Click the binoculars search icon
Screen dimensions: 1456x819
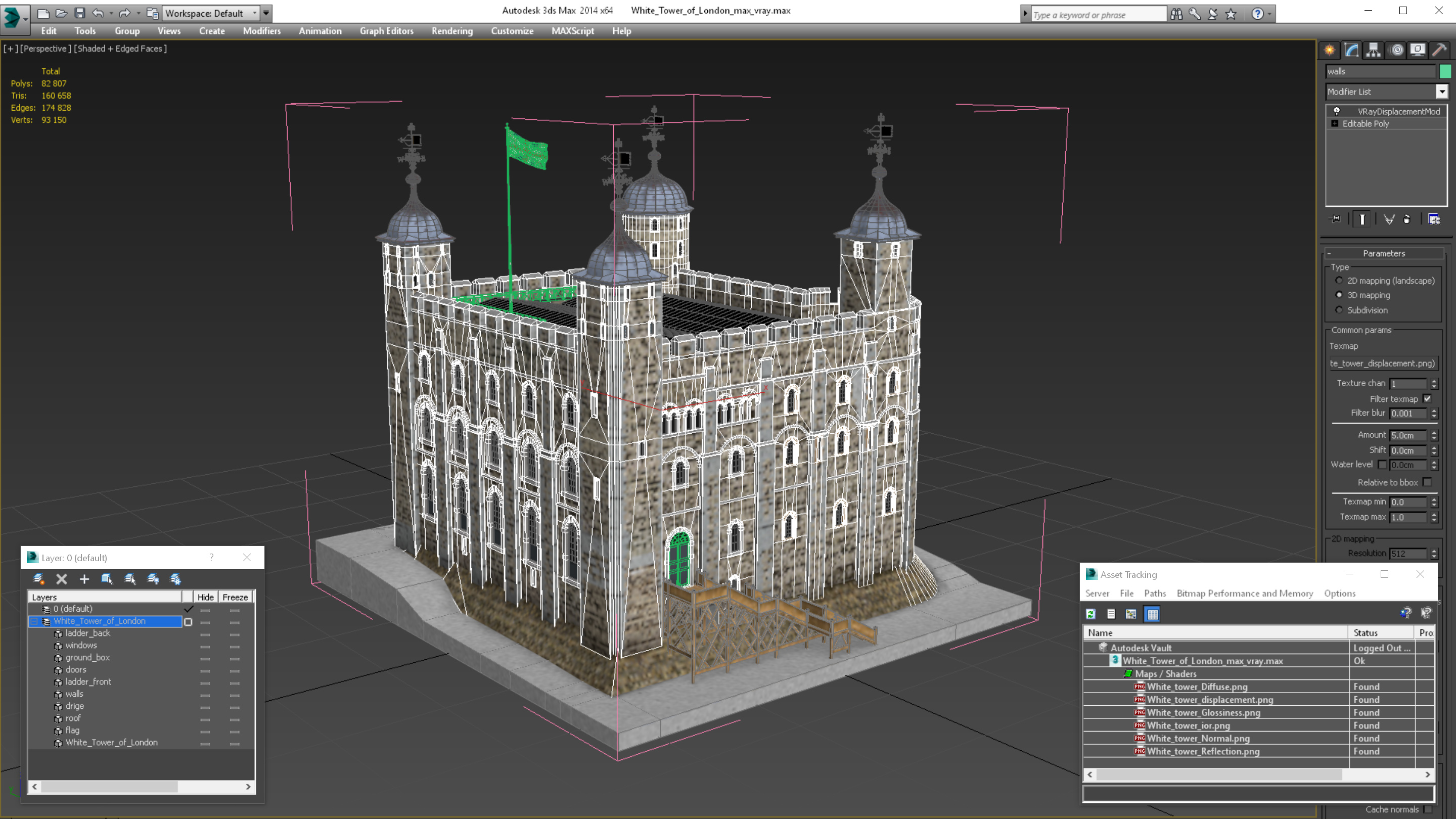click(x=1177, y=14)
